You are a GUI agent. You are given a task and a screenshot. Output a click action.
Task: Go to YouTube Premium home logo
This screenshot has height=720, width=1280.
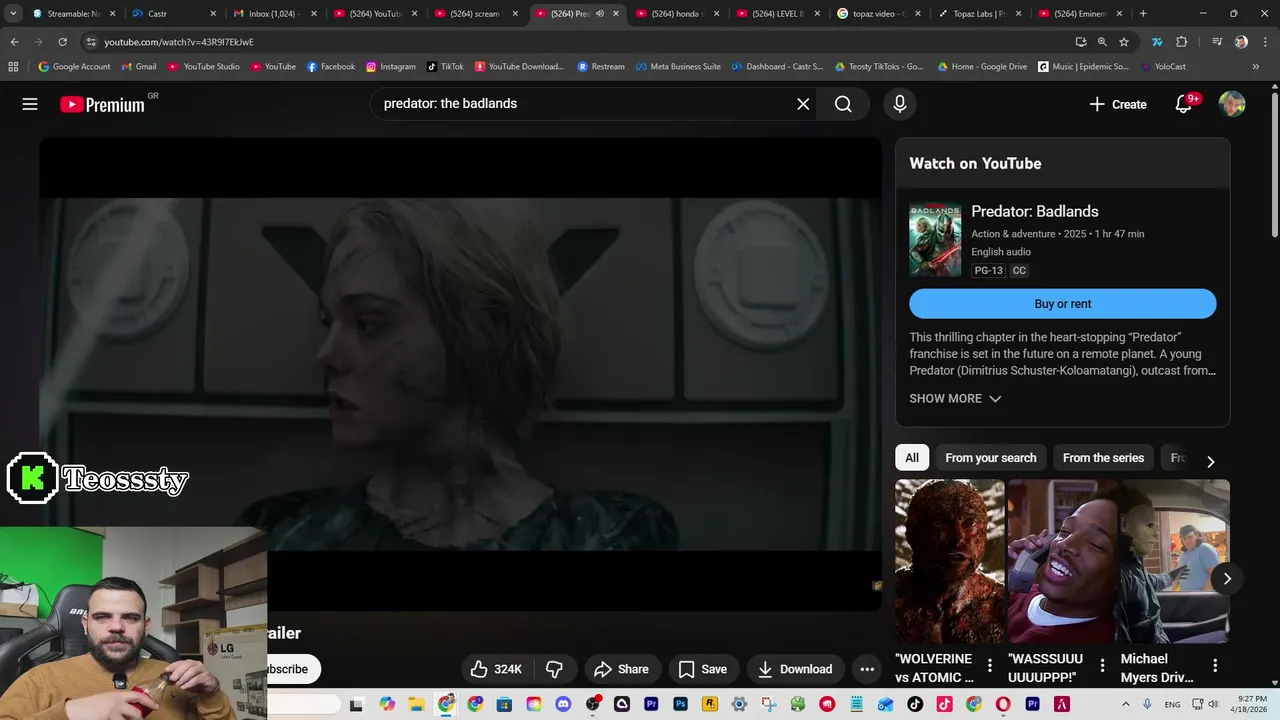[x=102, y=104]
